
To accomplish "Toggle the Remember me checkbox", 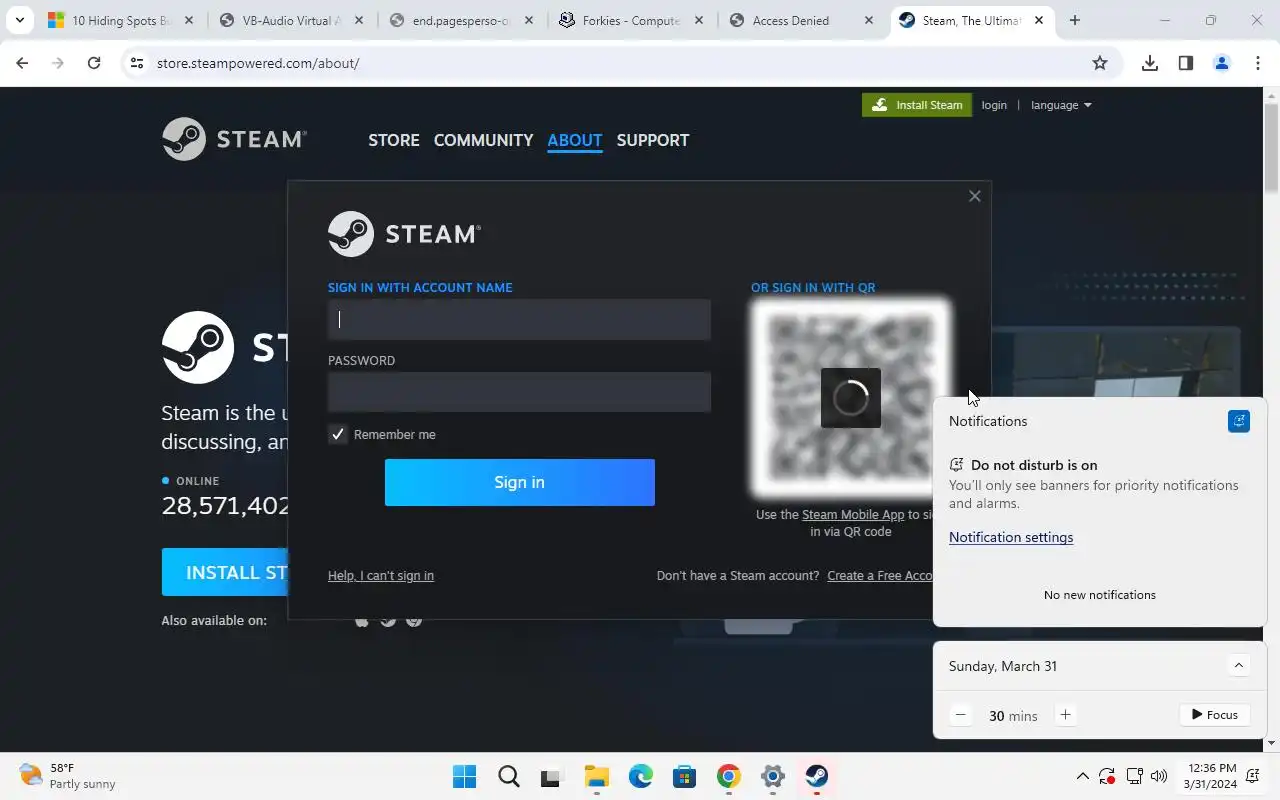I will tap(338, 434).
